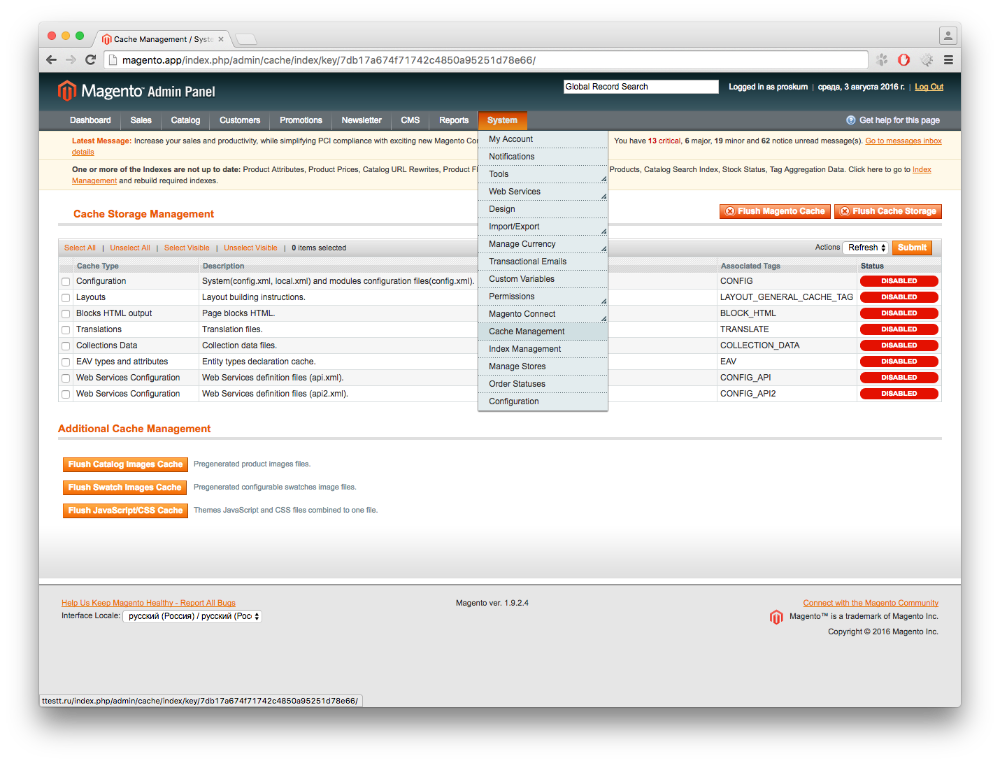
Task: Check the EAV types and attributes checkbox
Action: point(66,362)
